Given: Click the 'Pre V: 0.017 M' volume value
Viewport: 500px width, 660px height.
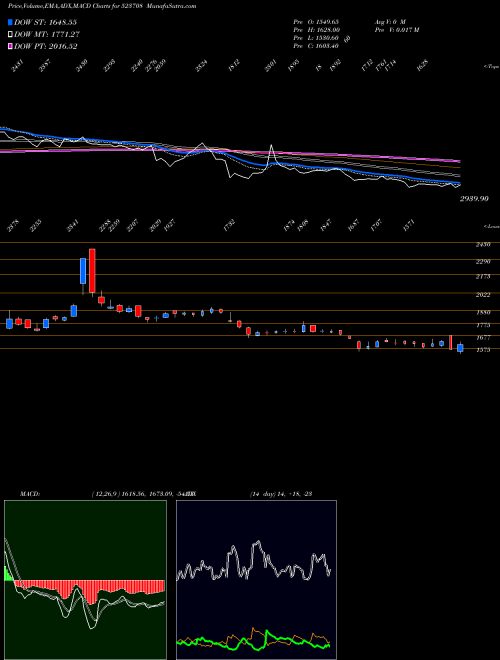Looking at the screenshot, I should 396,30.
